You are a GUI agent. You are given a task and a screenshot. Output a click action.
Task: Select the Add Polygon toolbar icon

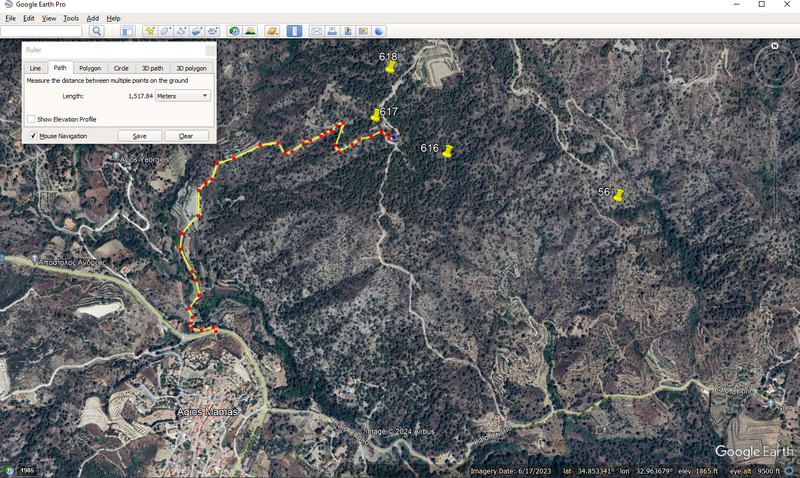(x=166, y=31)
